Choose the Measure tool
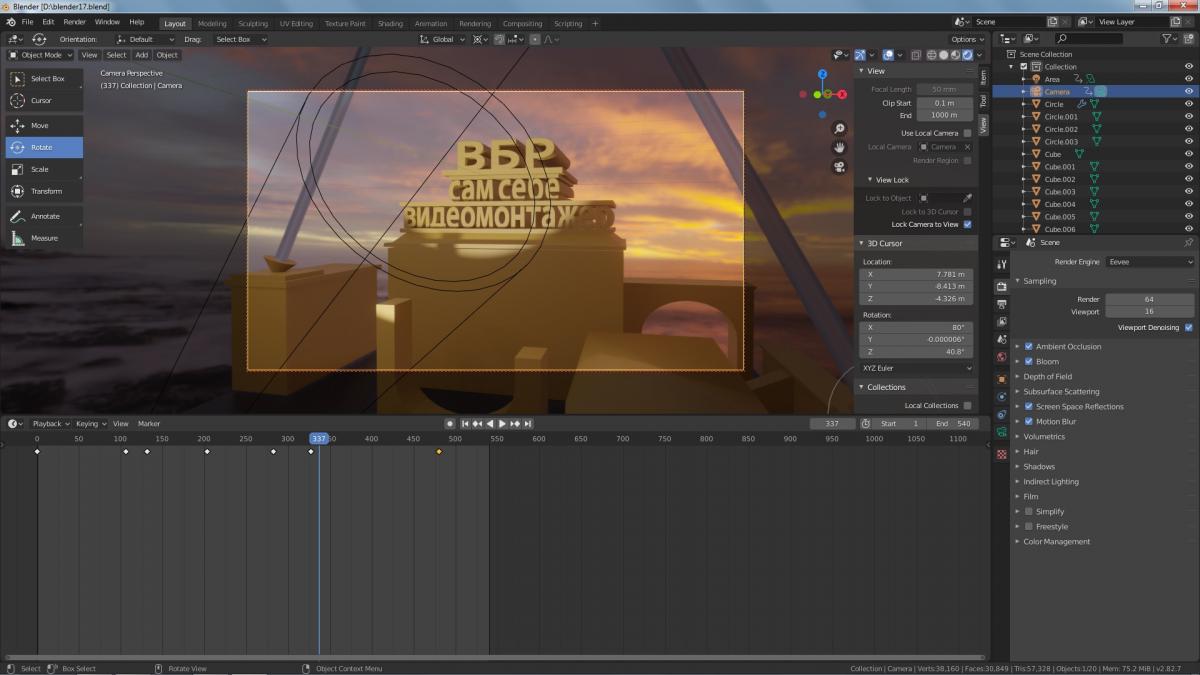Viewport: 1200px width, 675px height. tap(43, 238)
